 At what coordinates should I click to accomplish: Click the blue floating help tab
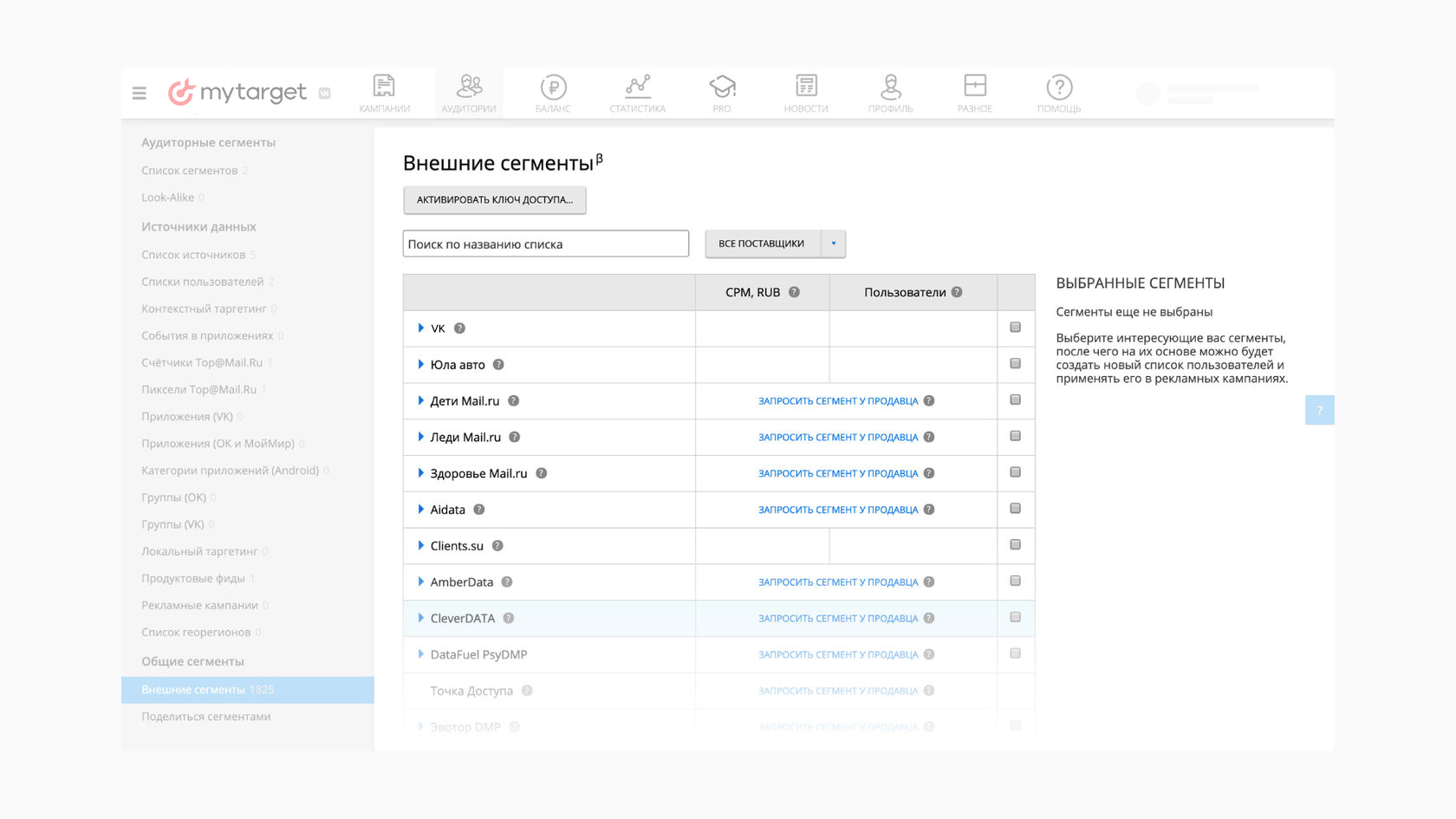[x=1319, y=410]
